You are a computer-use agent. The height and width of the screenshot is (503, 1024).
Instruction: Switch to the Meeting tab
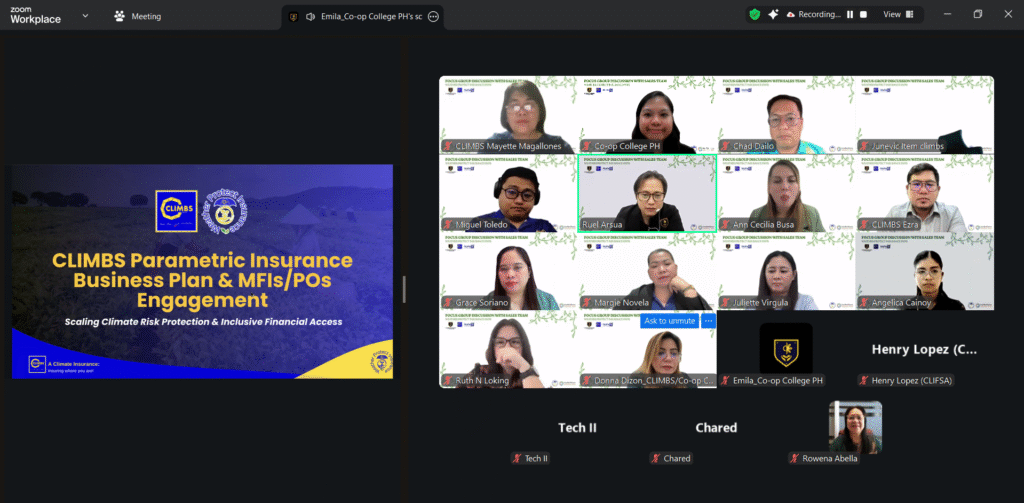138,16
